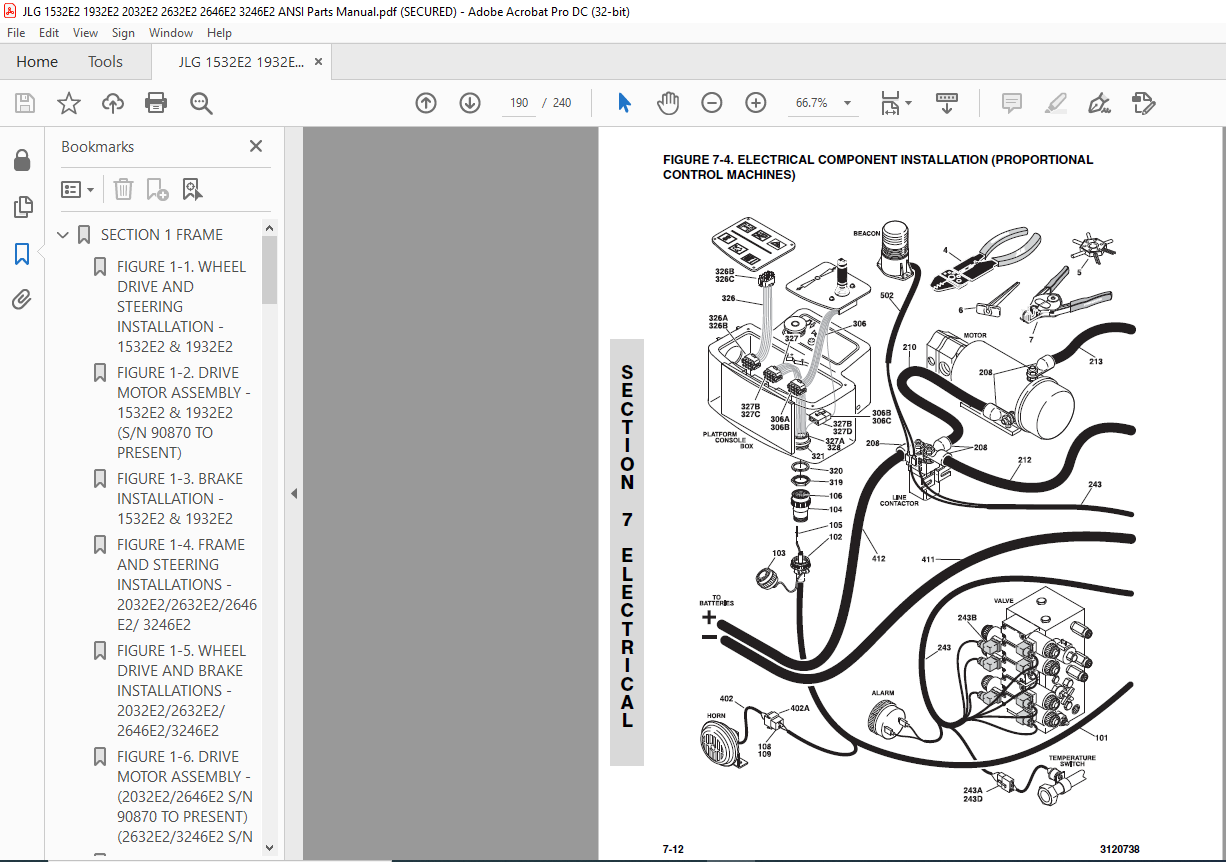This screenshot has height=862, width=1226.
Task: Click the page label 7-12
Action: pos(673,849)
